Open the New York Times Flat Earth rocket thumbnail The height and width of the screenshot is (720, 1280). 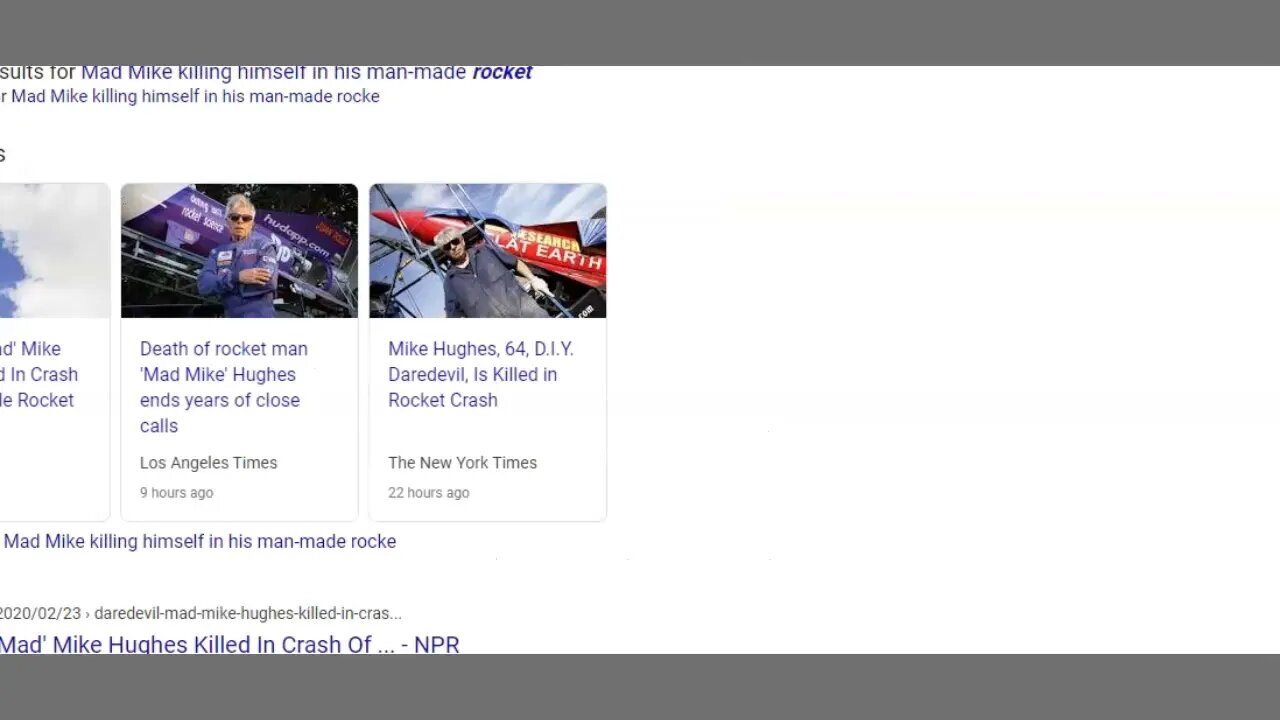(x=488, y=251)
